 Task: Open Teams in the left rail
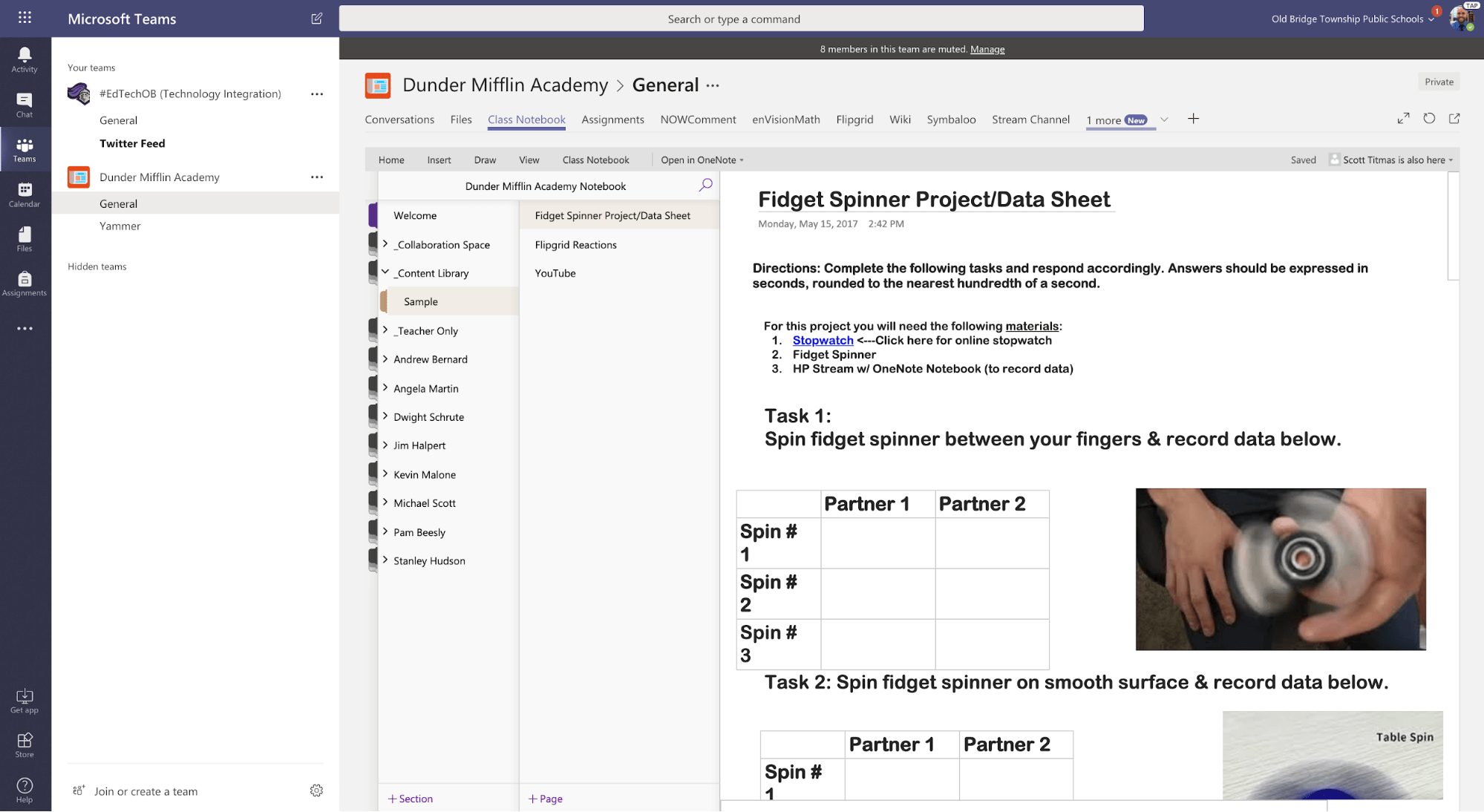pyautogui.click(x=24, y=149)
